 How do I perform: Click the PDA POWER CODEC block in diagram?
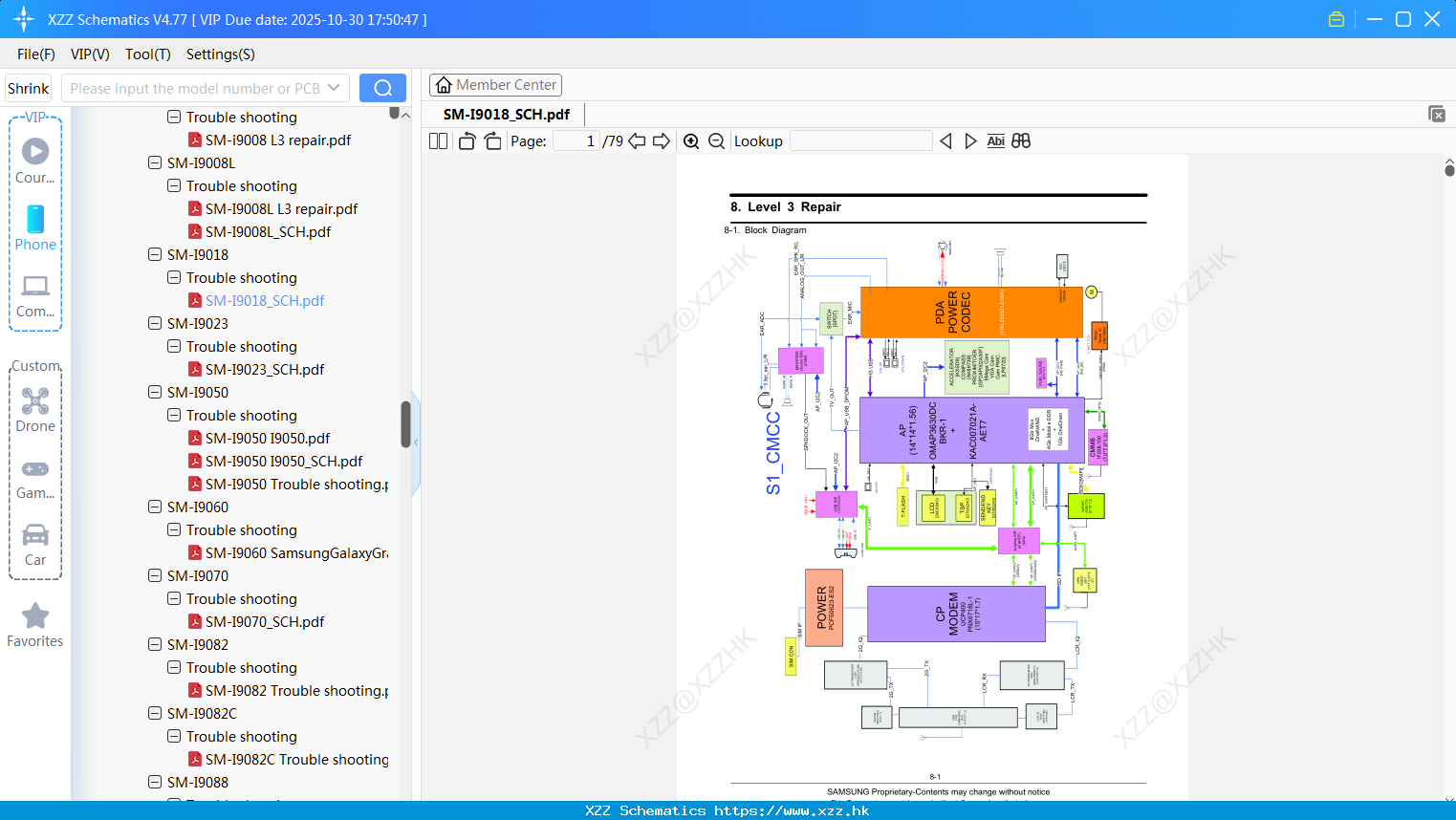click(971, 312)
